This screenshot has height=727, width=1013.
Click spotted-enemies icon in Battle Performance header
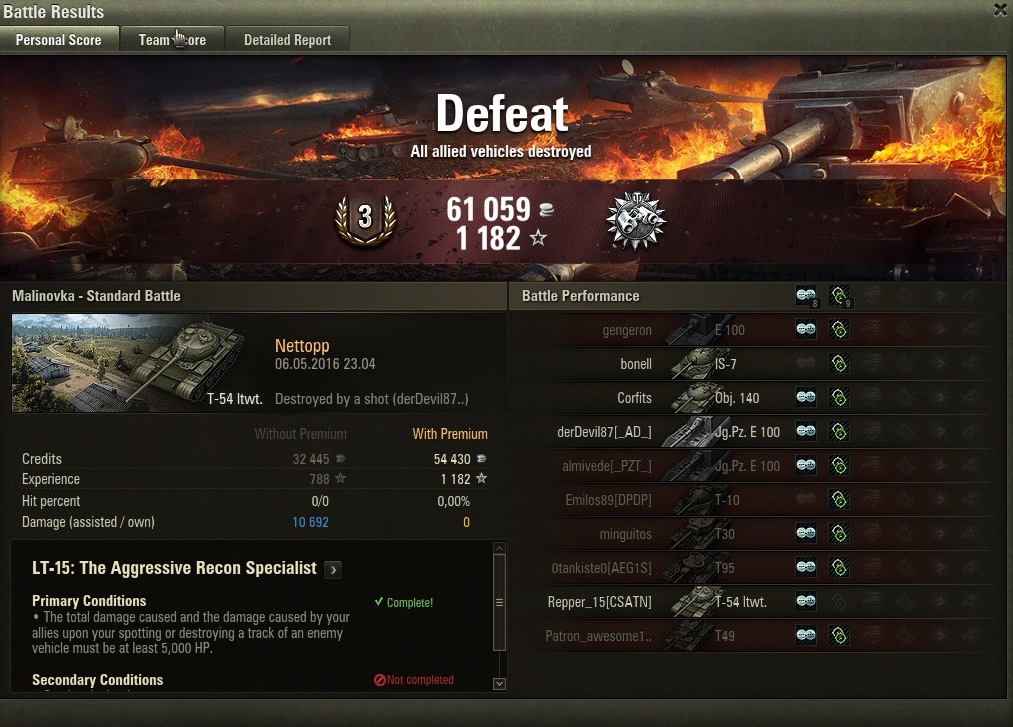coord(806,296)
